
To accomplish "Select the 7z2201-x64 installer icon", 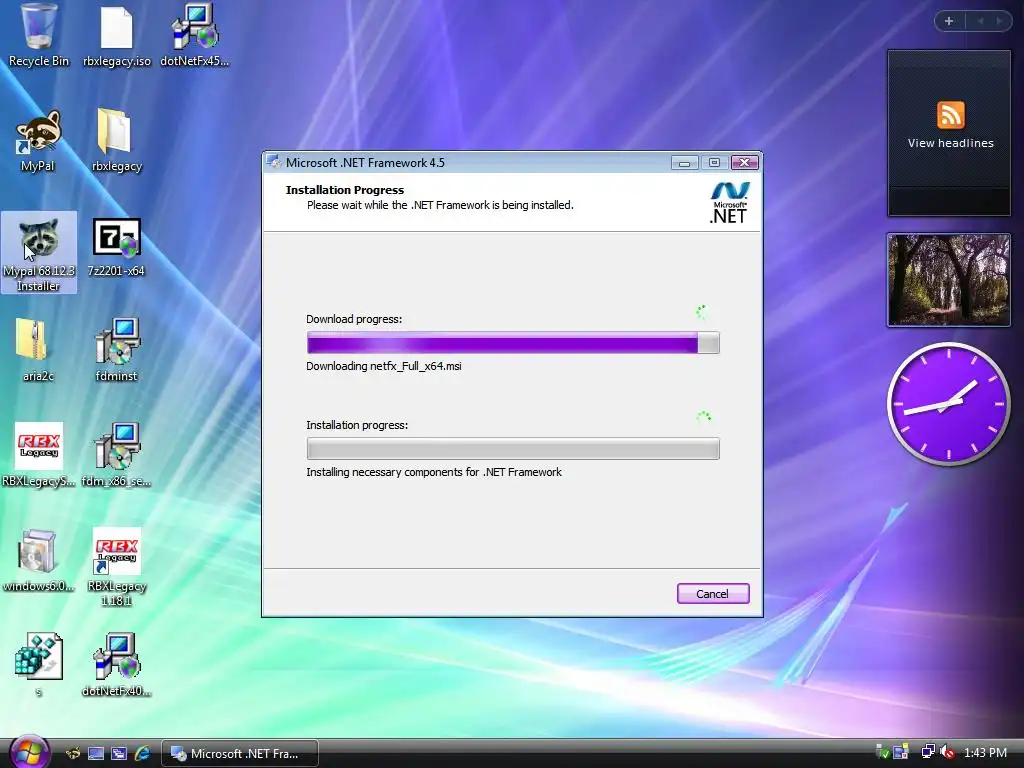I will pyautogui.click(x=116, y=247).
